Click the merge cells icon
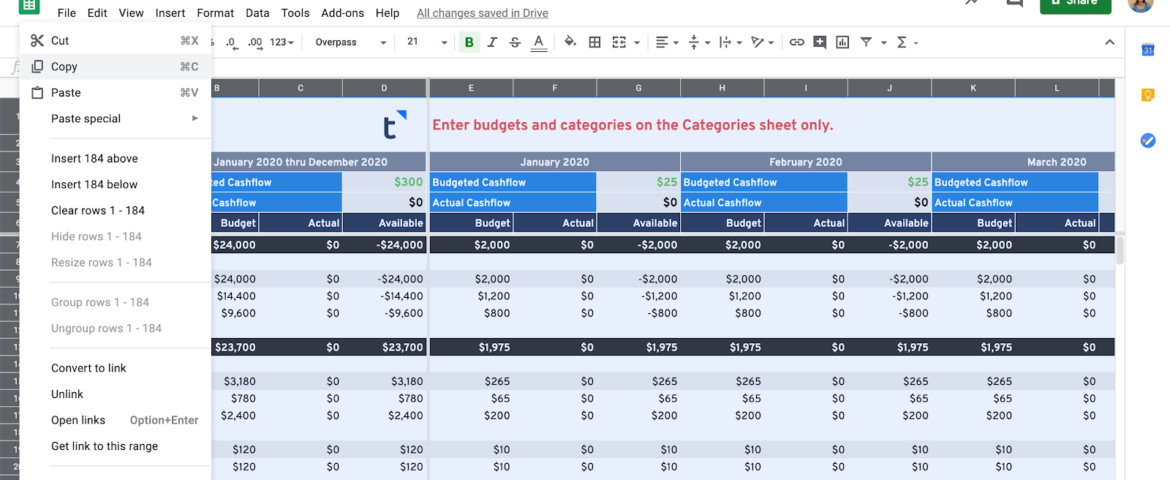The width and height of the screenshot is (1170, 480). (x=619, y=43)
